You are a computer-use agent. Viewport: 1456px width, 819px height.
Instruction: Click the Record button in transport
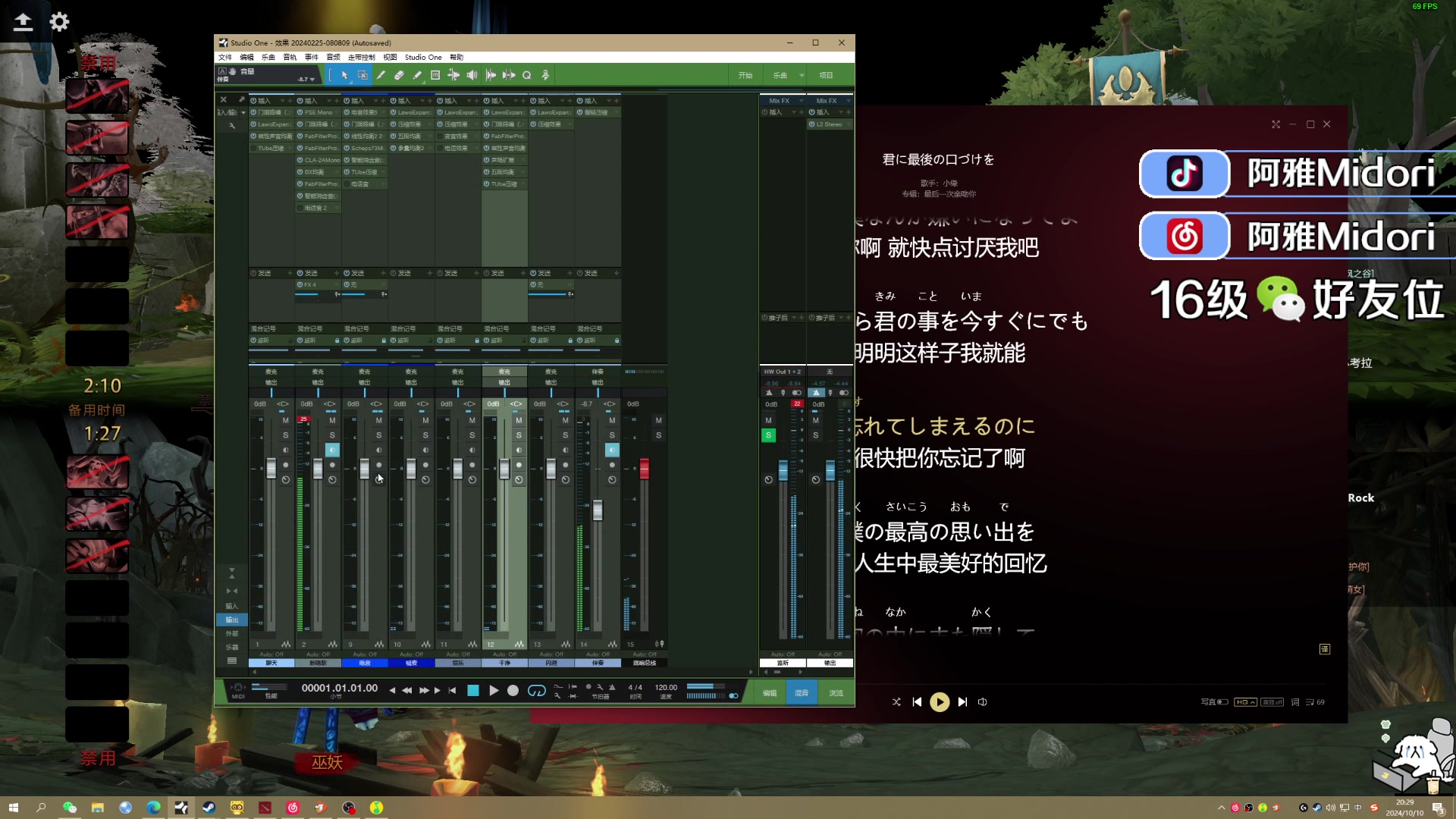point(513,690)
